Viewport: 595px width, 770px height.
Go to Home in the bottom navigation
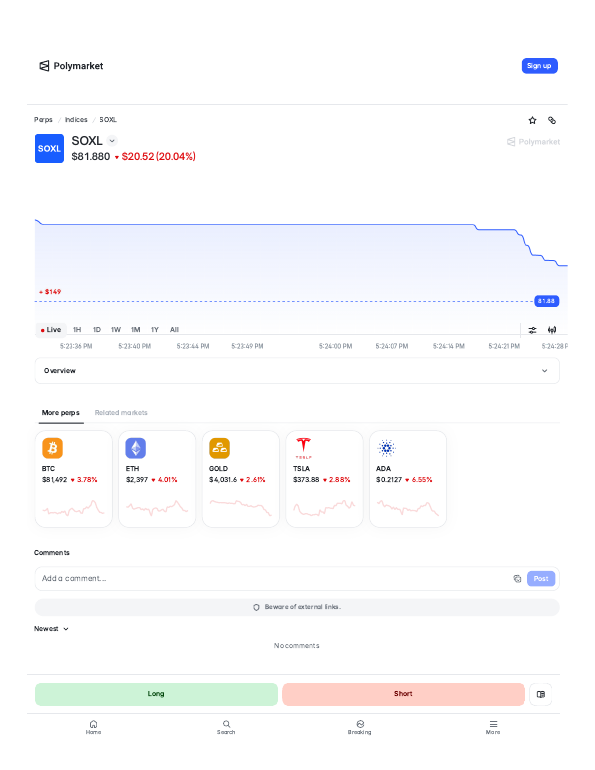(x=93, y=727)
